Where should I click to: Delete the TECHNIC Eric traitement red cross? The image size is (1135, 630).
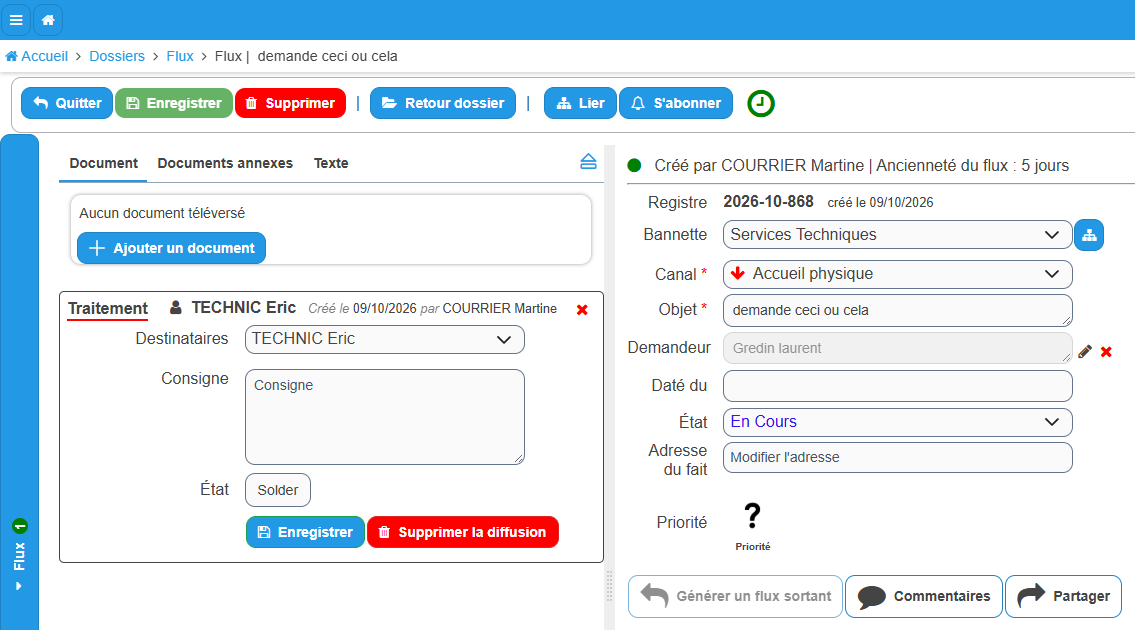tap(582, 310)
